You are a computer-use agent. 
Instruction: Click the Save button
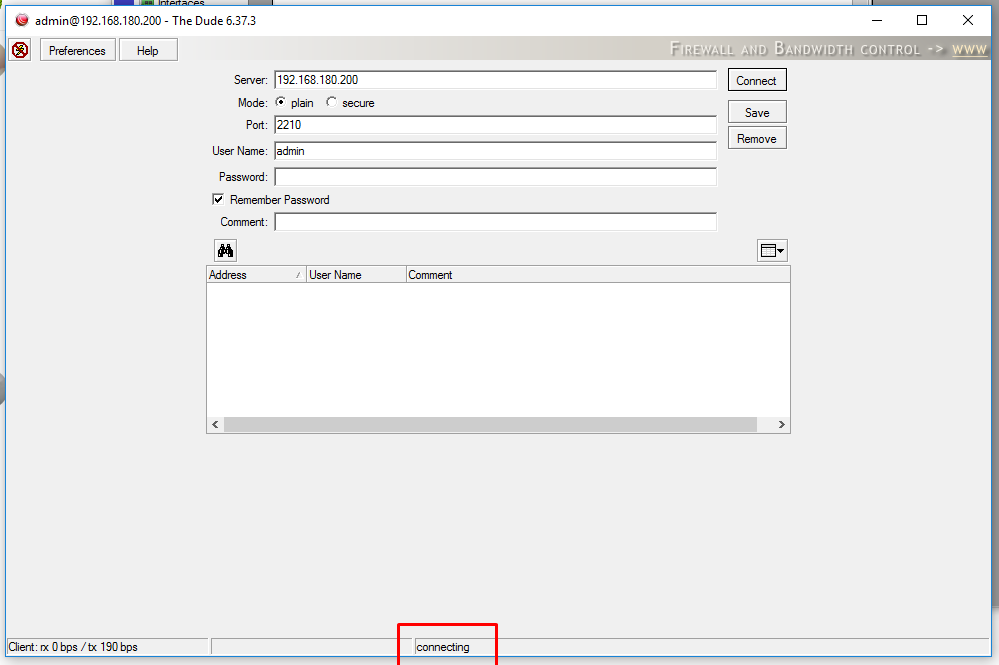[757, 112]
